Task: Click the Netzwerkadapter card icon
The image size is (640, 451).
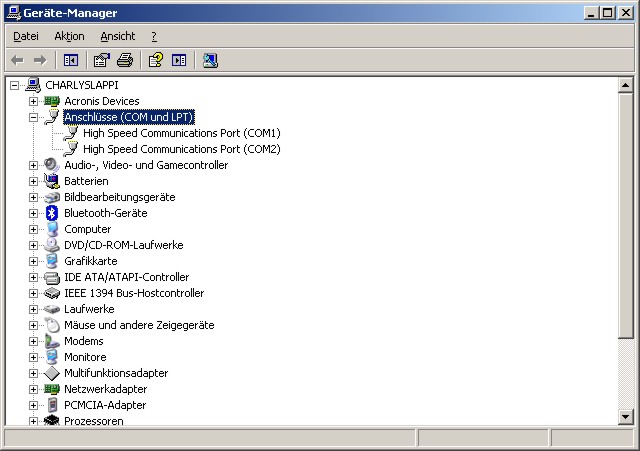Action: [52, 389]
